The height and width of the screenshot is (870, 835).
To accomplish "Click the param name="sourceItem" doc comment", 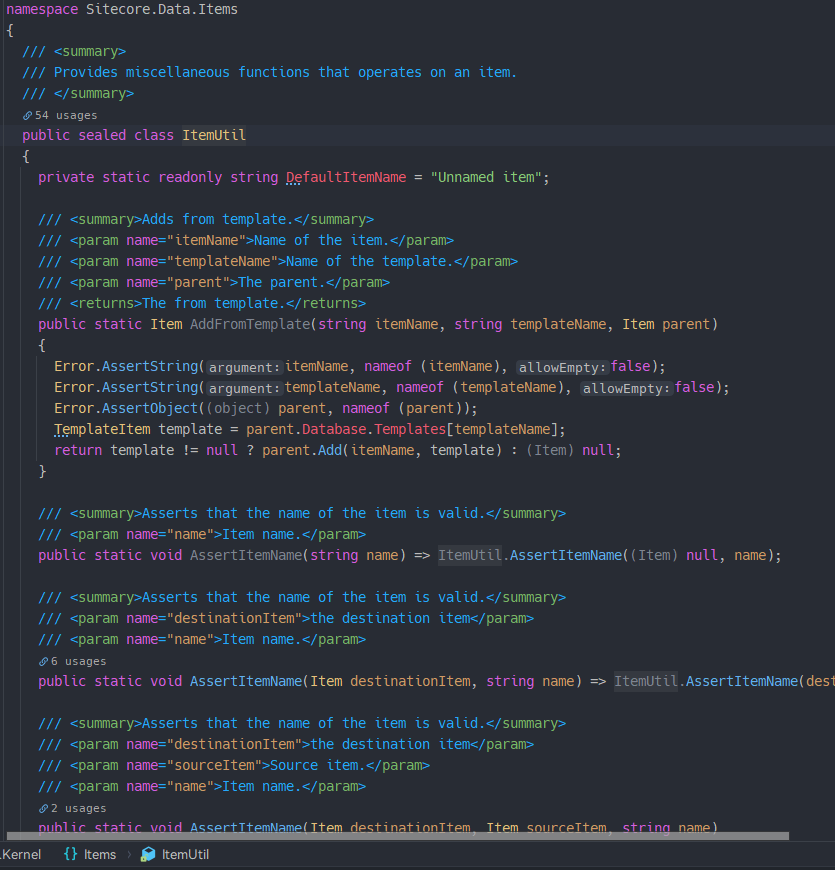I will (234, 766).
